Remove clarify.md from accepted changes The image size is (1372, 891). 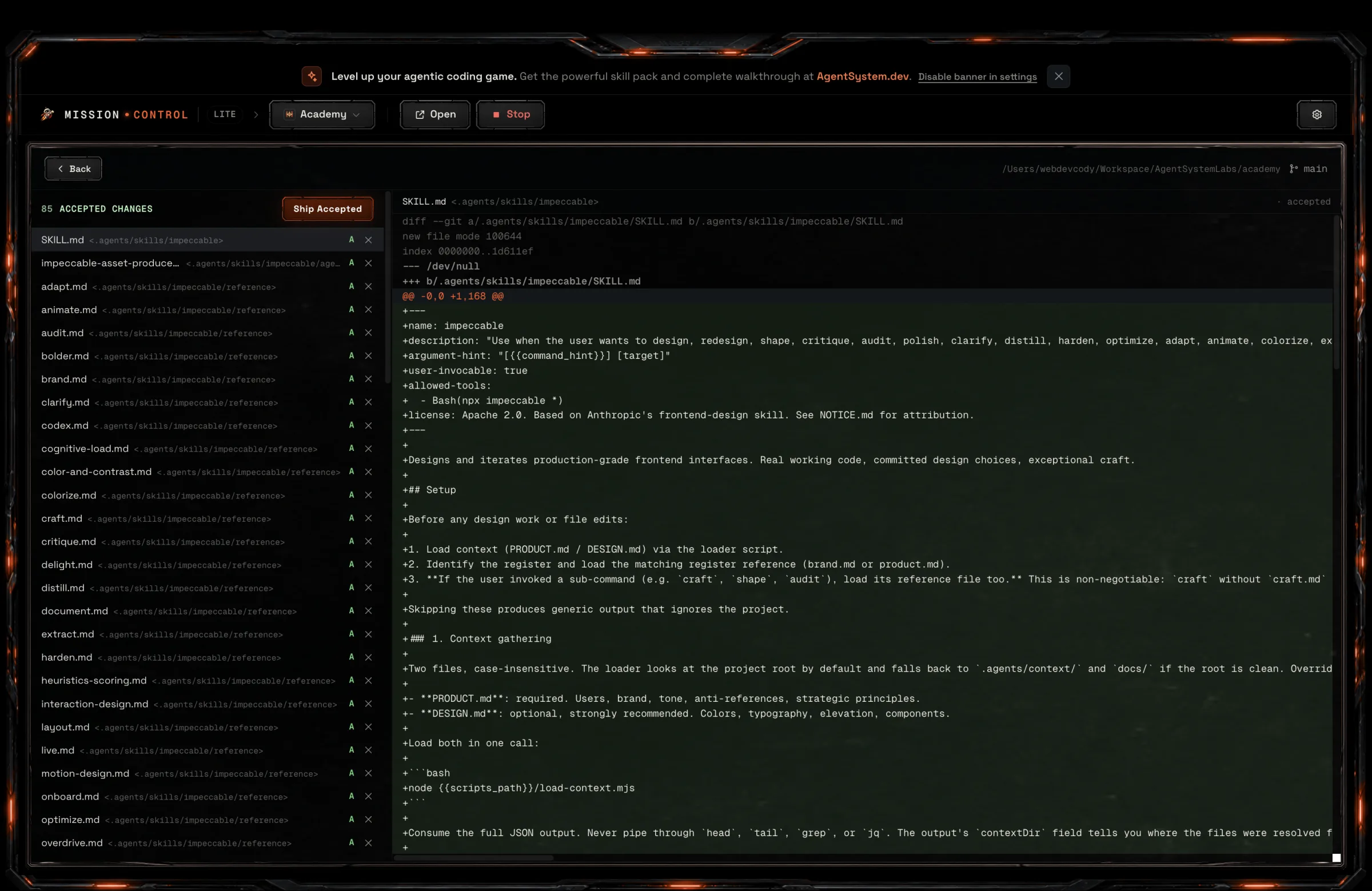368,402
